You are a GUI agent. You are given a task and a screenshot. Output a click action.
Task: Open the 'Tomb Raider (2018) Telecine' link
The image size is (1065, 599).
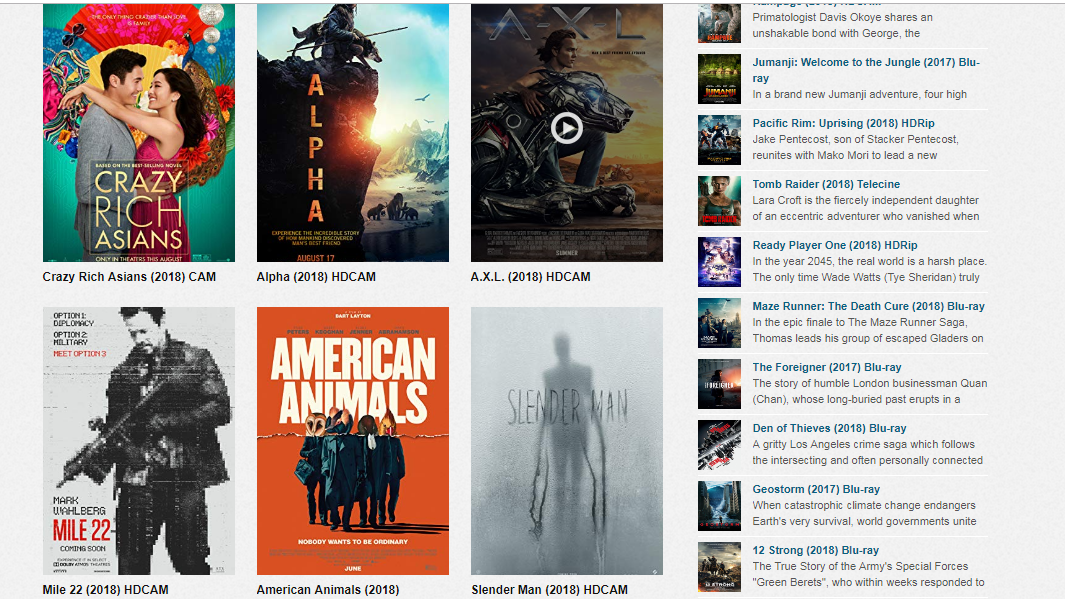(826, 184)
